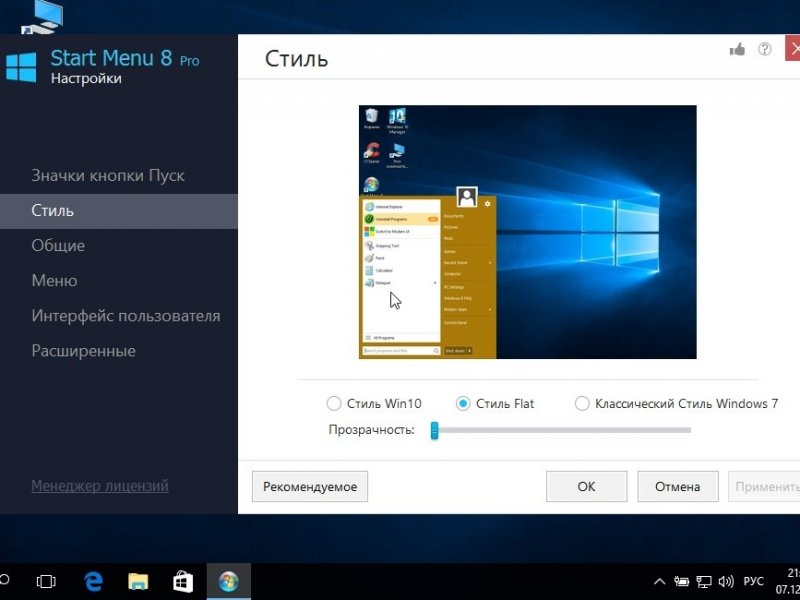Click the Стиль page heading
This screenshot has height=600, width=800.
(296, 59)
